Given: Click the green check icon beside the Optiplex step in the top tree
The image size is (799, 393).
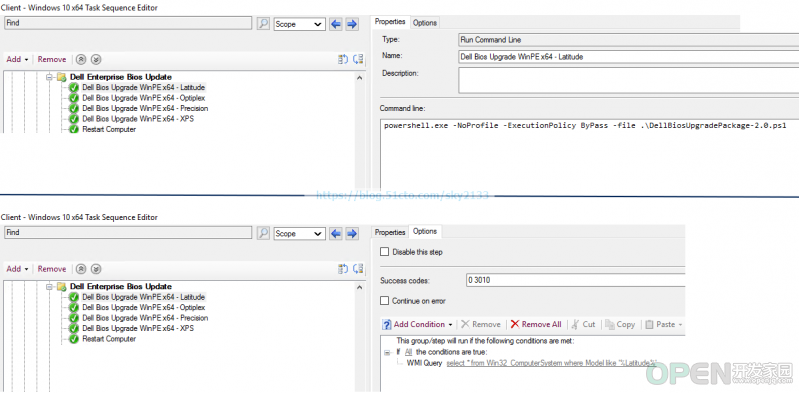Looking at the screenshot, I should [73, 98].
